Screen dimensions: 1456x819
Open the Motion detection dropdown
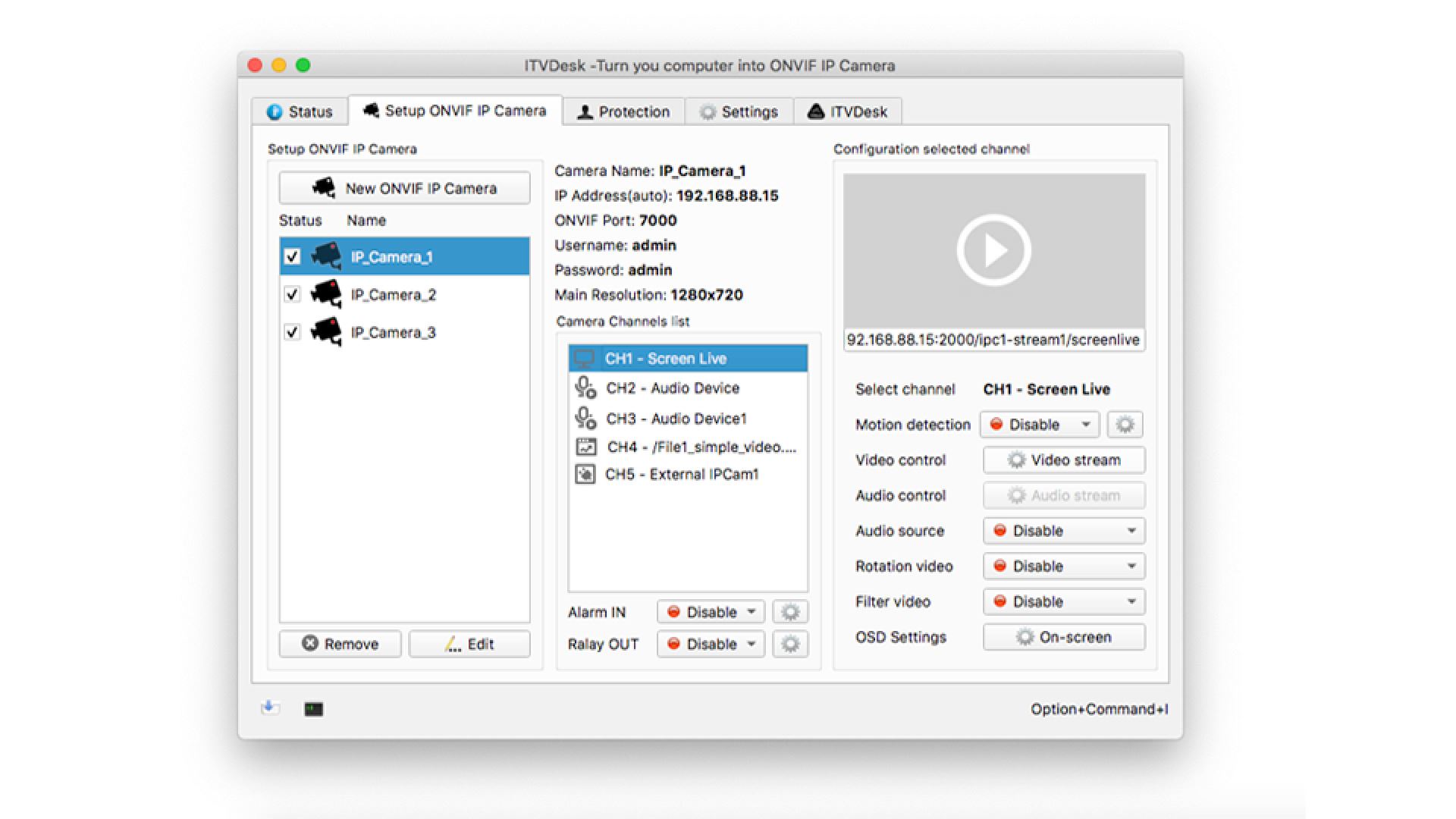click(1040, 424)
